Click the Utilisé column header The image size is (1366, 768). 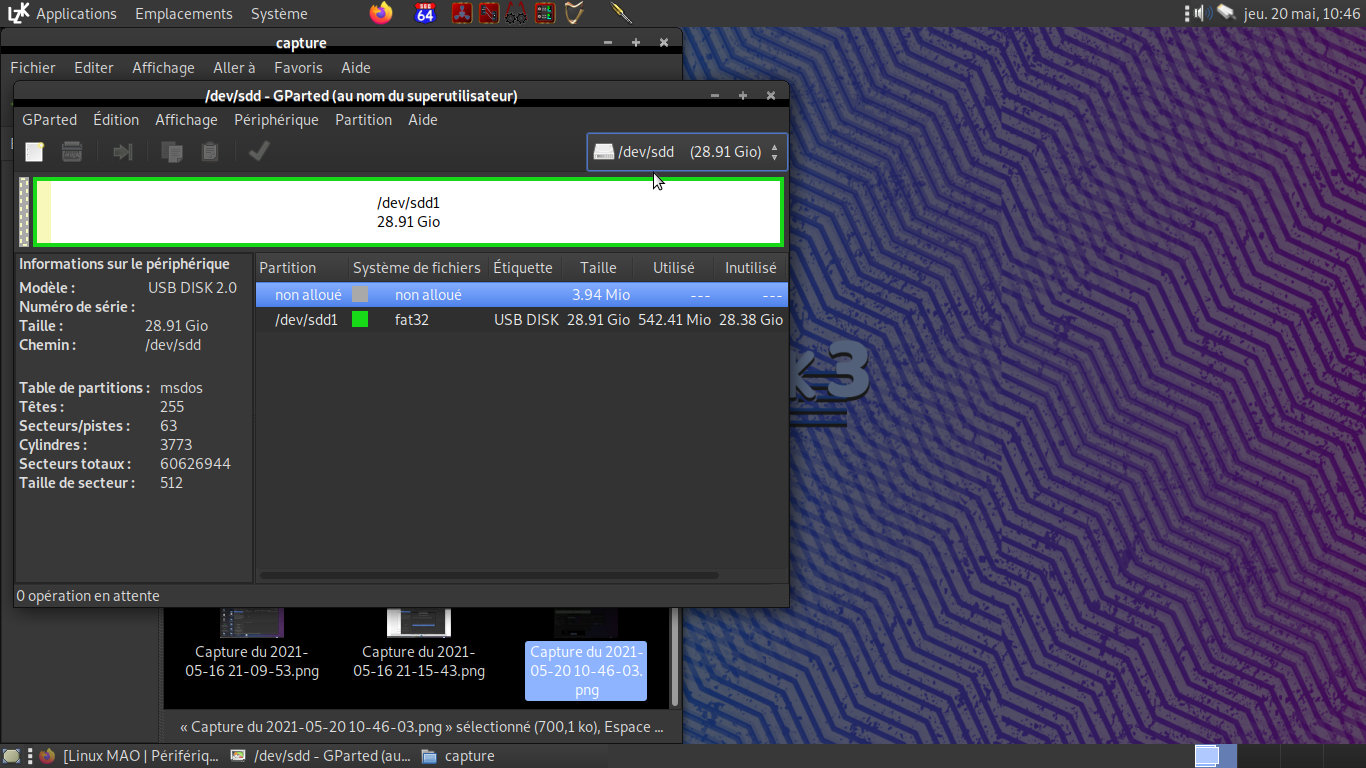[674, 268]
